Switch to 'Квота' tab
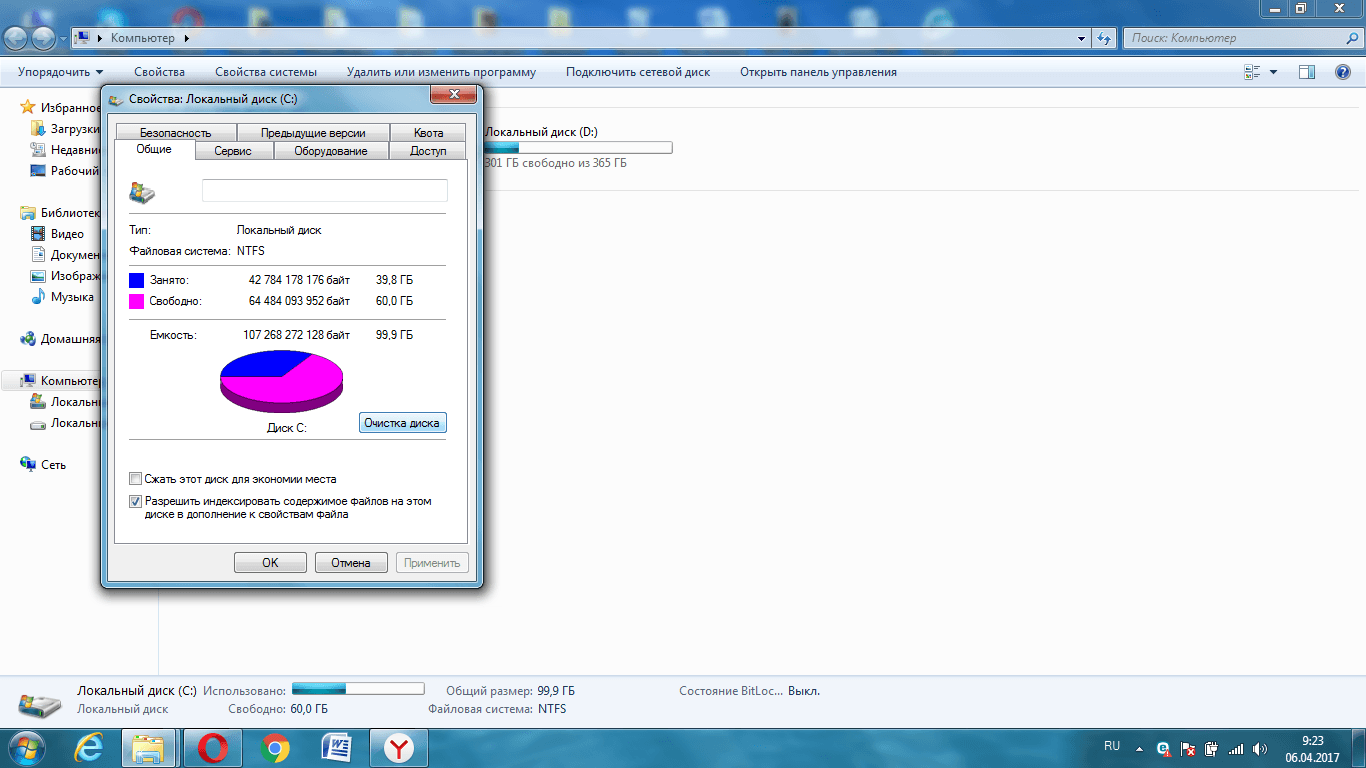Screen dimensions: 1366x768 428,133
